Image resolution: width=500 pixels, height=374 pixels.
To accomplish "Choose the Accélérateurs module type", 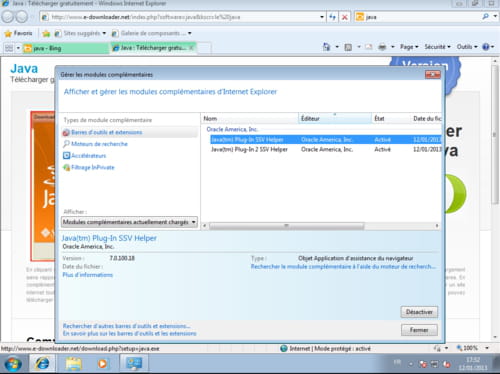I will coord(88,156).
